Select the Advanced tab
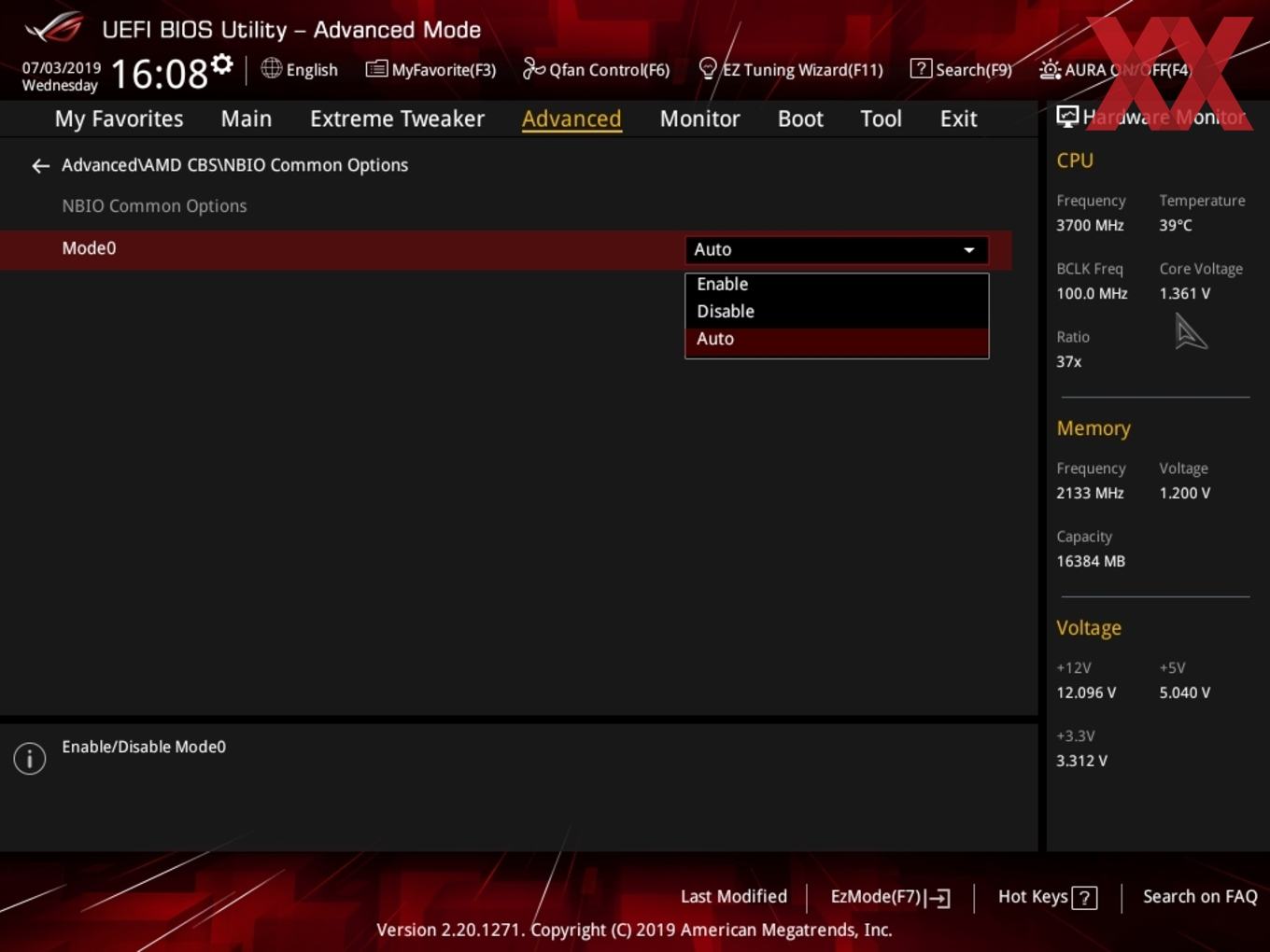Viewport: 1270px width, 952px height. [x=571, y=119]
